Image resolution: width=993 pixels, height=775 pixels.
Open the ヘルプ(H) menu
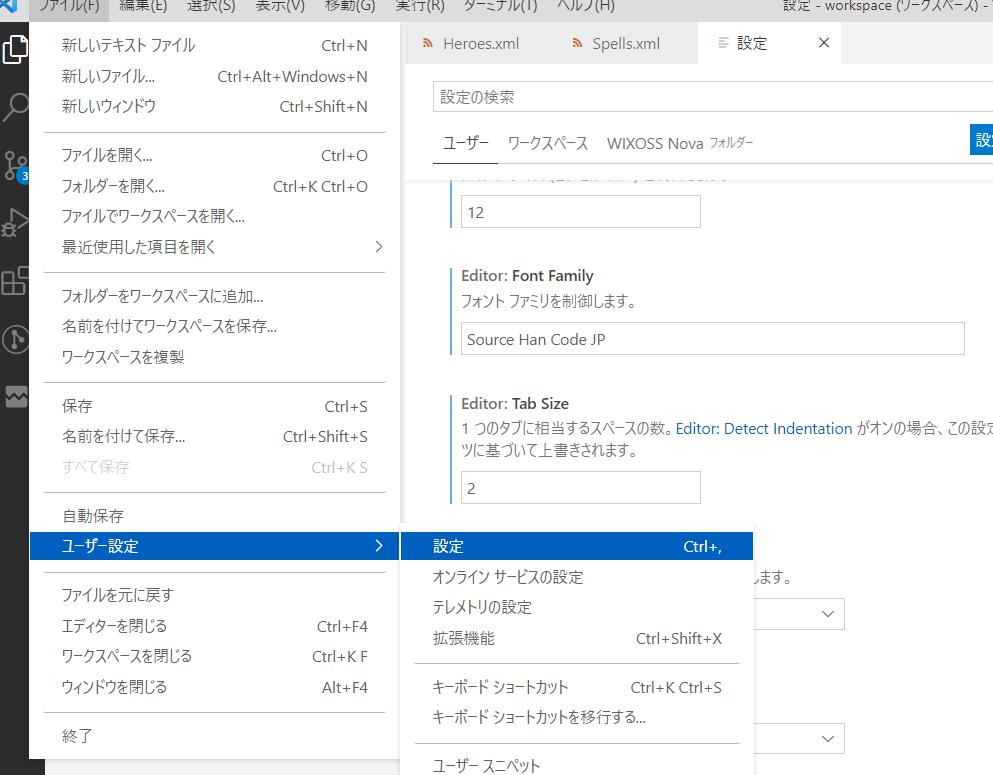tap(585, 6)
